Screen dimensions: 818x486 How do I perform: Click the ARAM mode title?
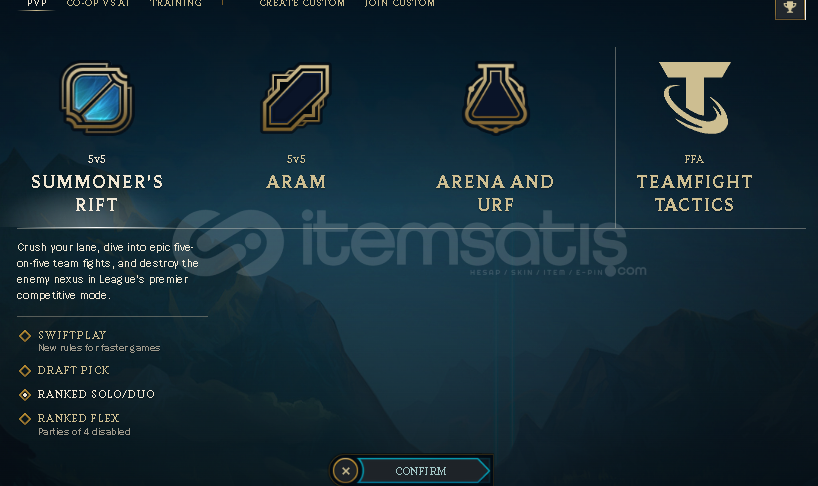(296, 182)
